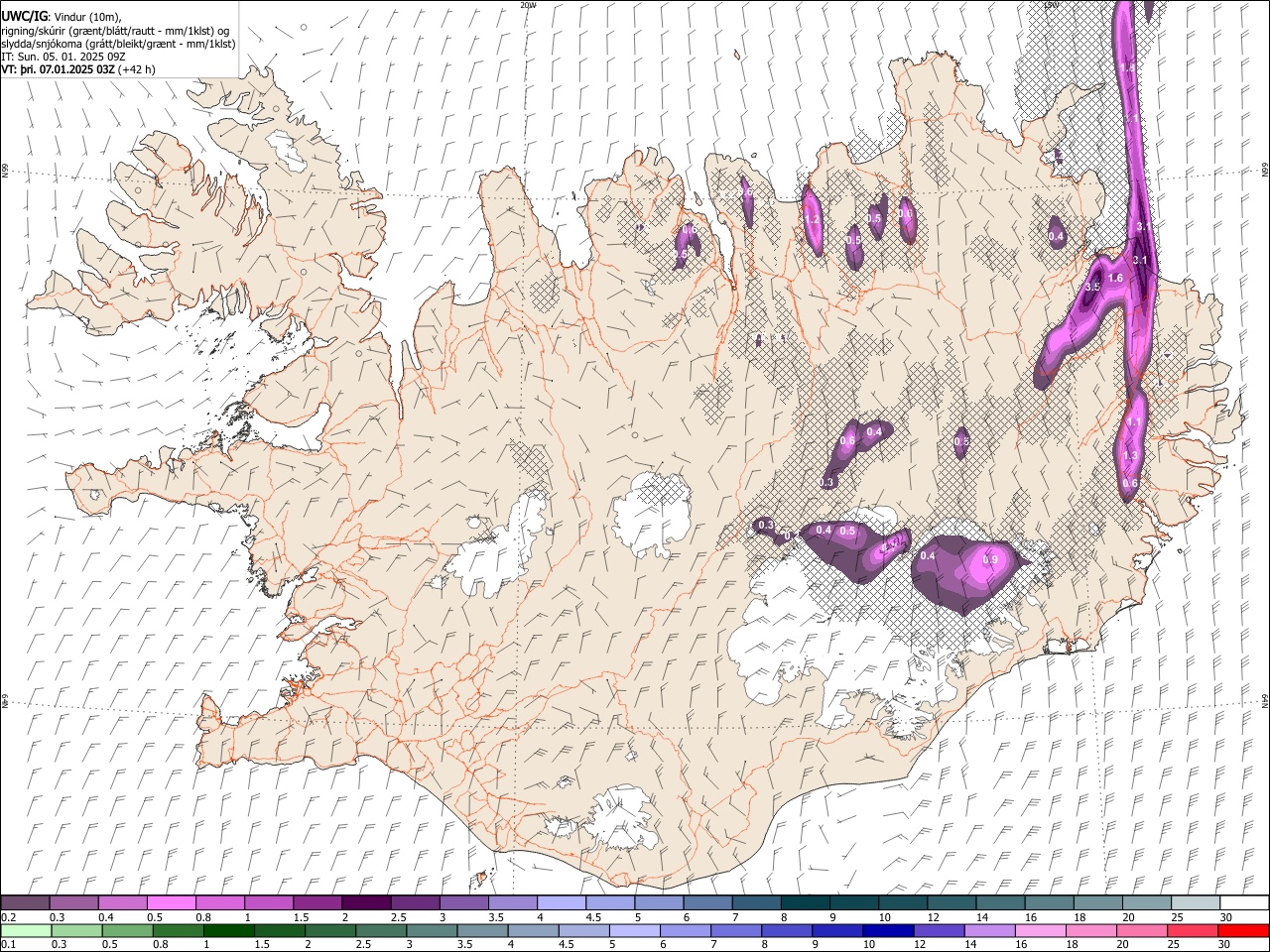
Task: Click the darkest purple swatch at 2 in snow legend
Action: coord(366,902)
